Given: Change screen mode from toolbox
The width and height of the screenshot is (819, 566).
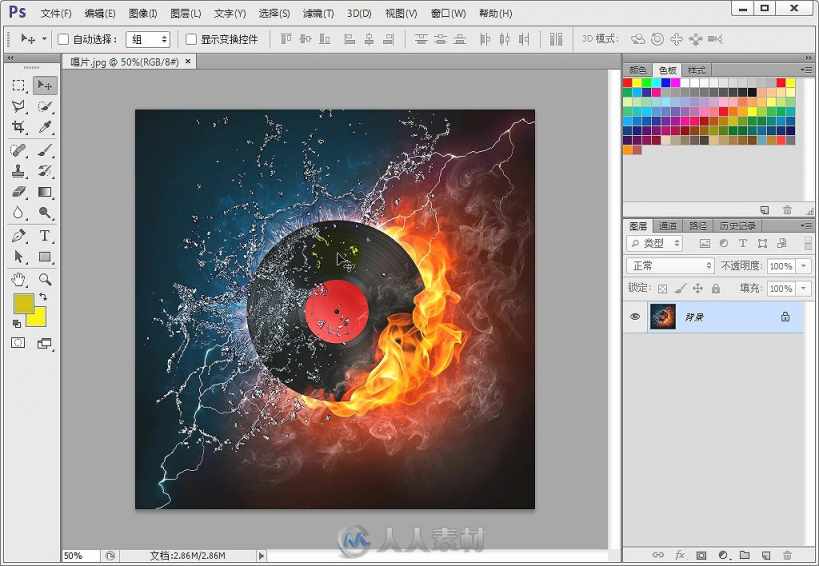Looking at the screenshot, I should click(45, 343).
